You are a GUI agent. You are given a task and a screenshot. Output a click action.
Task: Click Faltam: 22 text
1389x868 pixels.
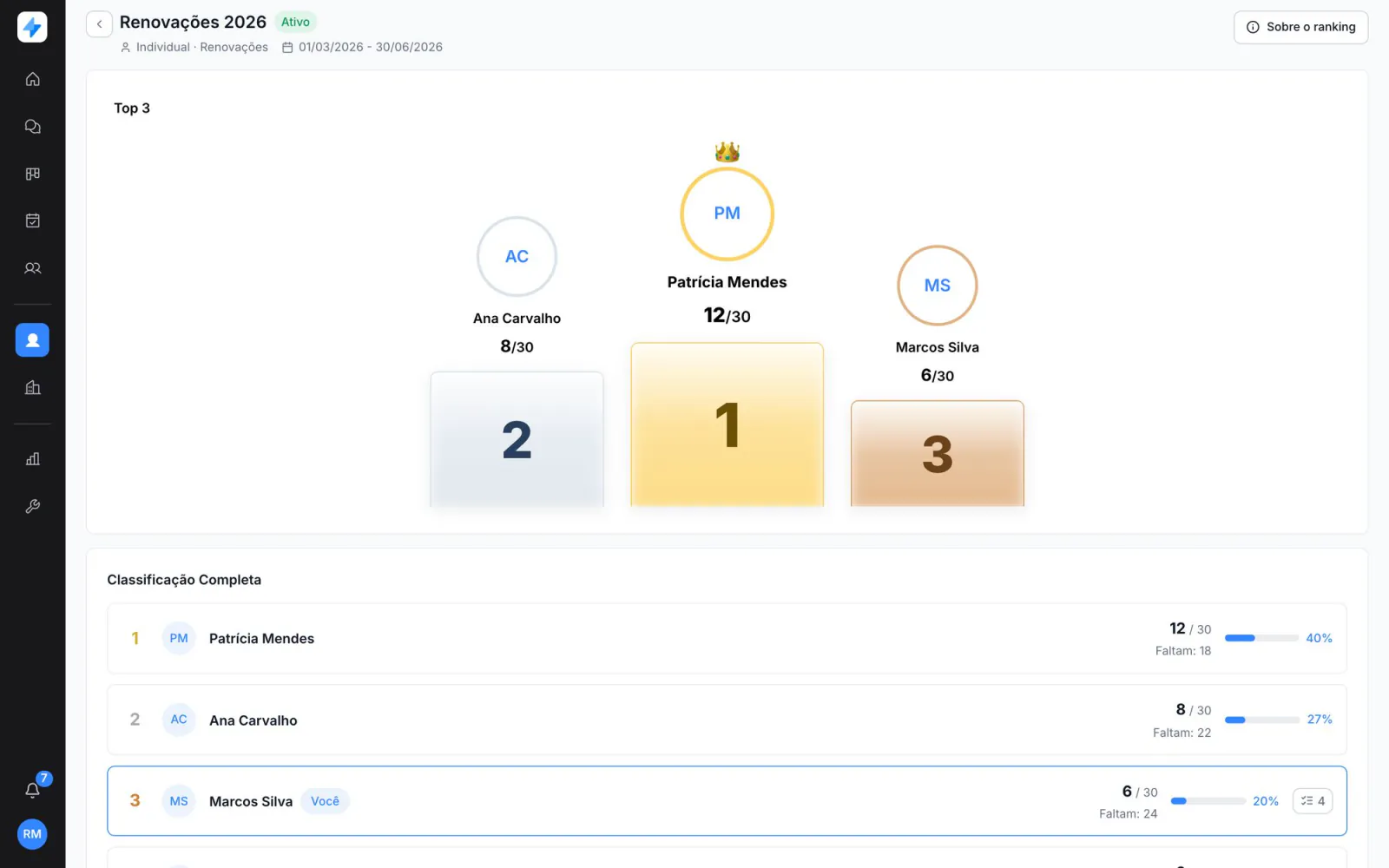(x=1182, y=733)
